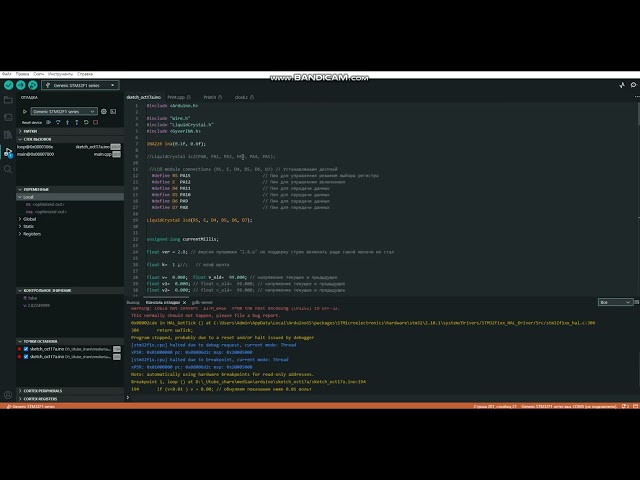Open the Serial Plotter icon
This screenshot has height=480, width=640.
[622, 85]
